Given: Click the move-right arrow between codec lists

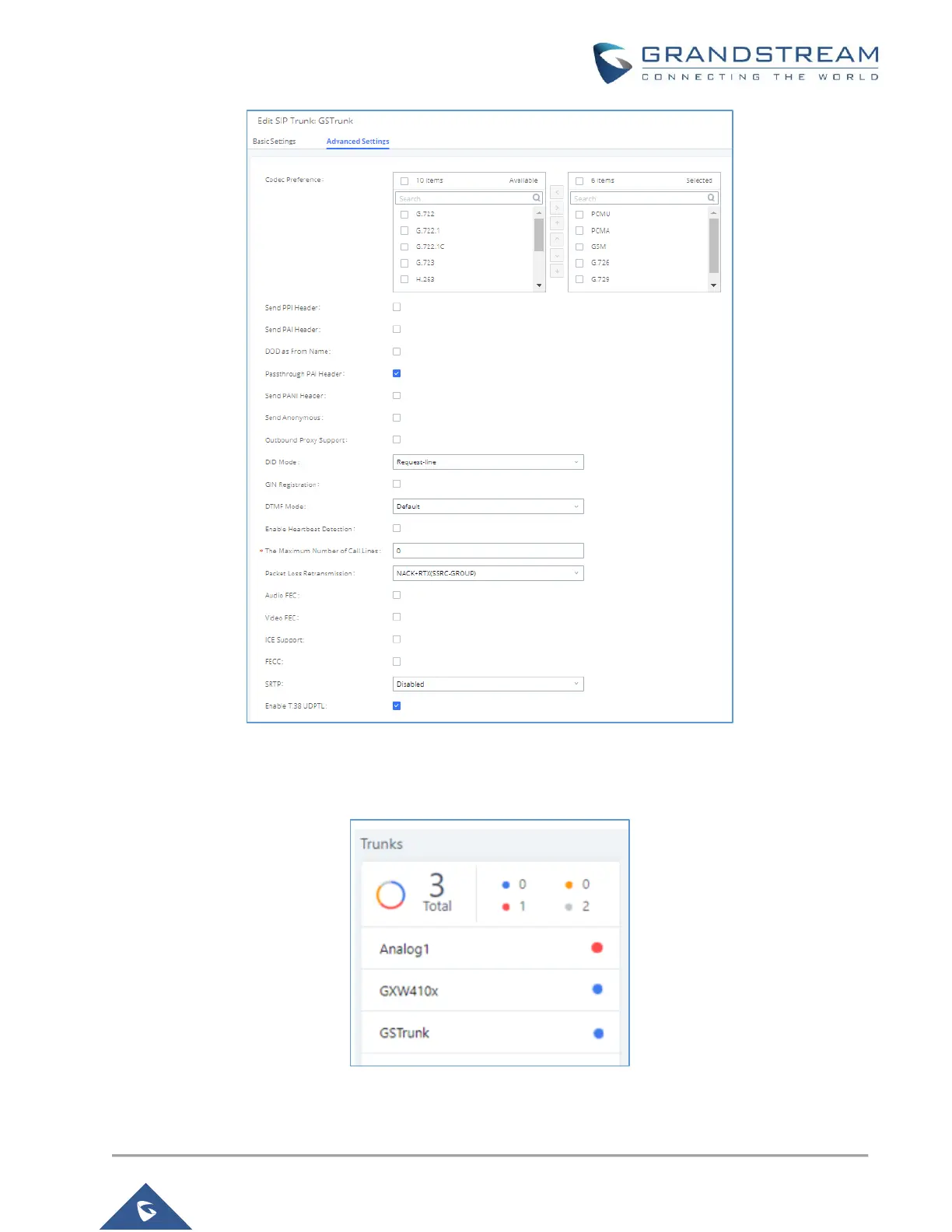Looking at the screenshot, I should 557,208.
